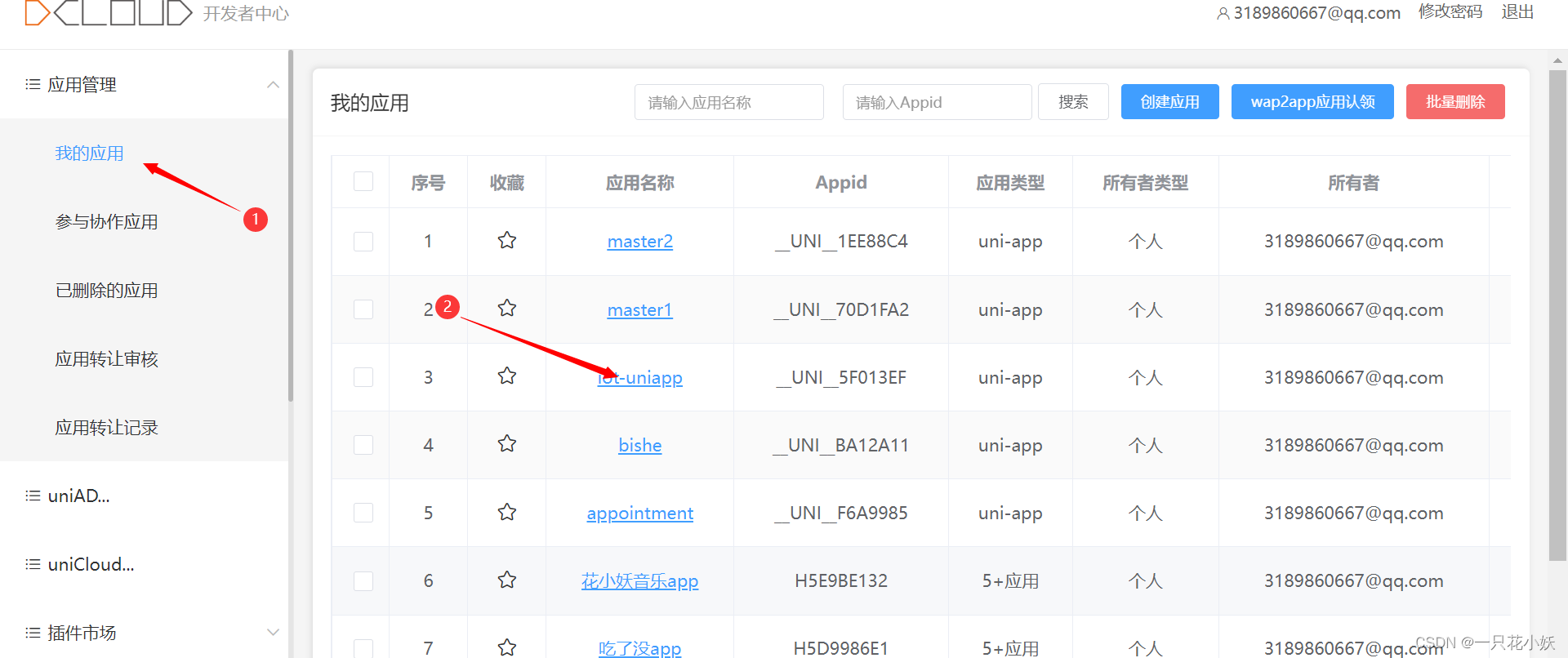
Task: Open 参与协作应用 sidebar item
Action: pyautogui.click(x=106, y=222)
